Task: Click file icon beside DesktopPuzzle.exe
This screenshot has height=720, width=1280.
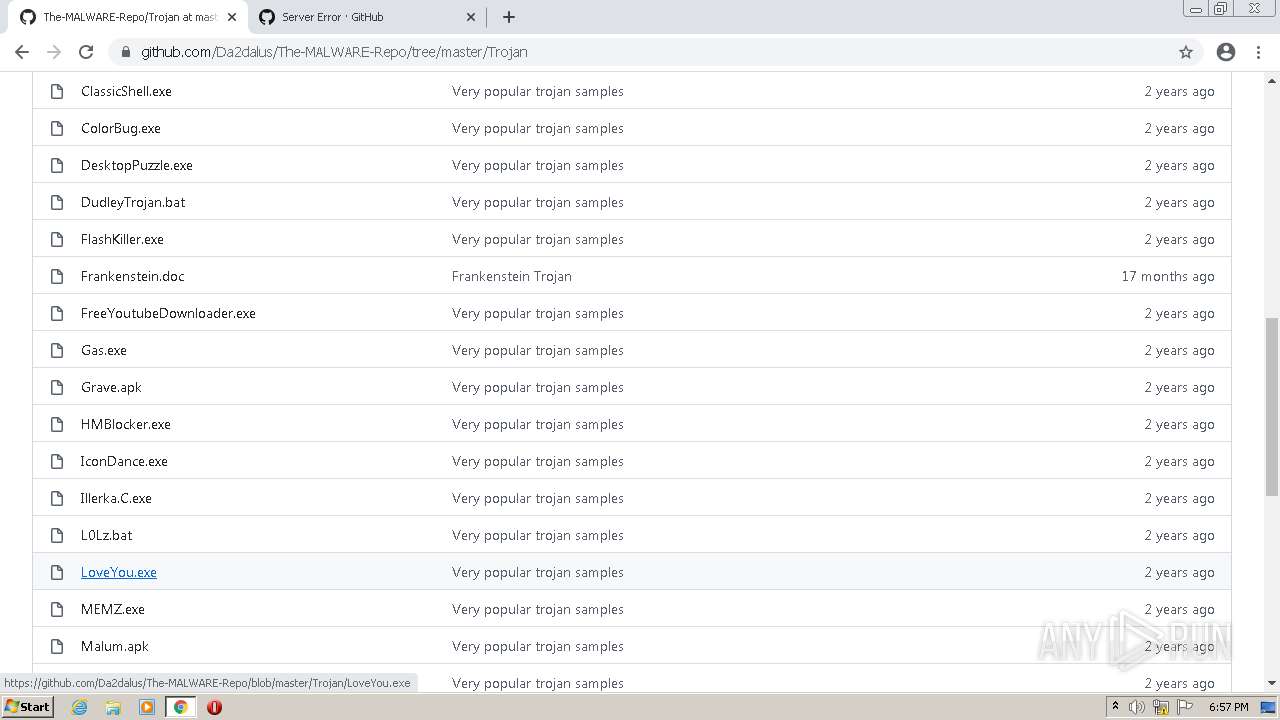Action: 57,165
